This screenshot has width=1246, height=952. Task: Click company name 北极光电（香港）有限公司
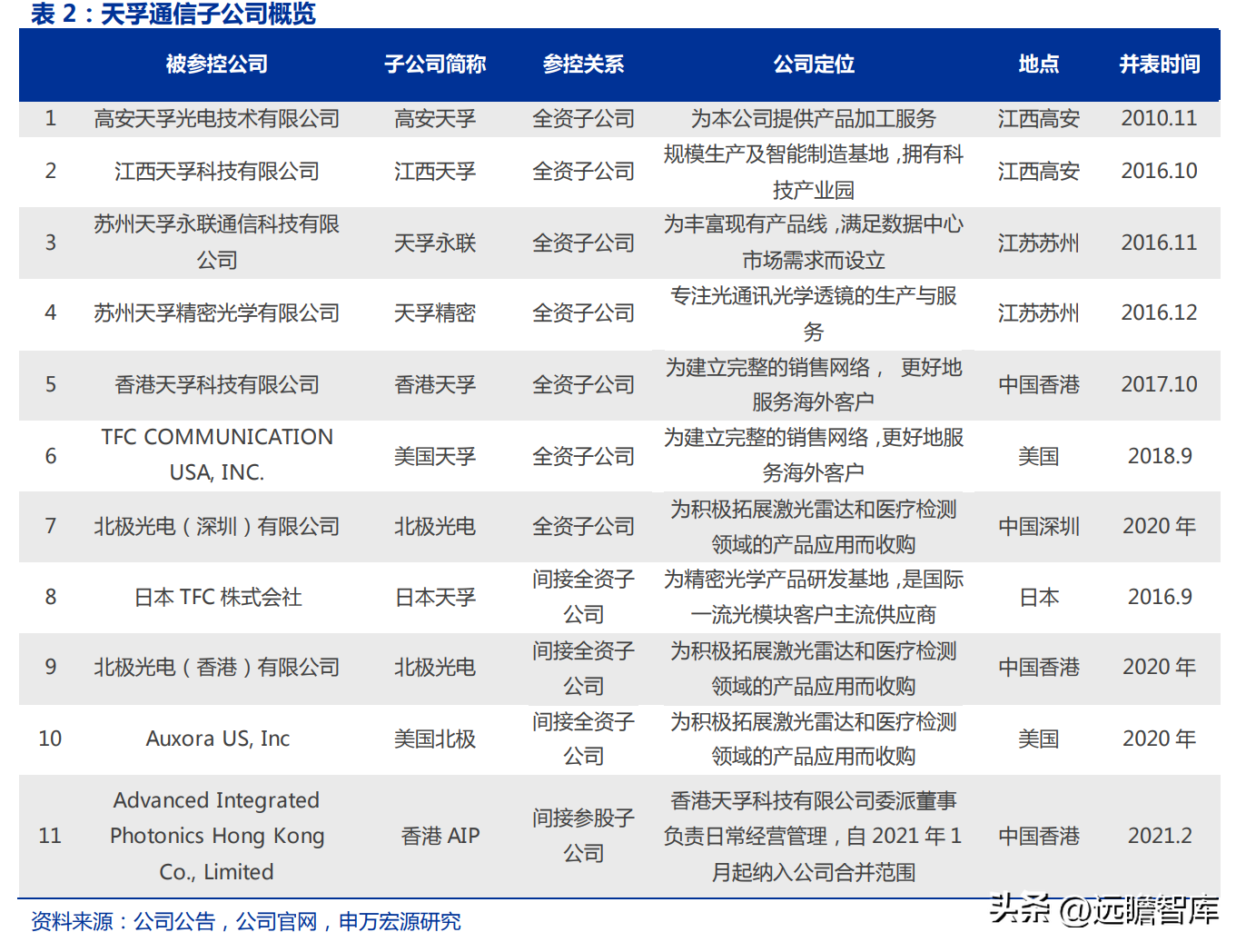(217, 668)
